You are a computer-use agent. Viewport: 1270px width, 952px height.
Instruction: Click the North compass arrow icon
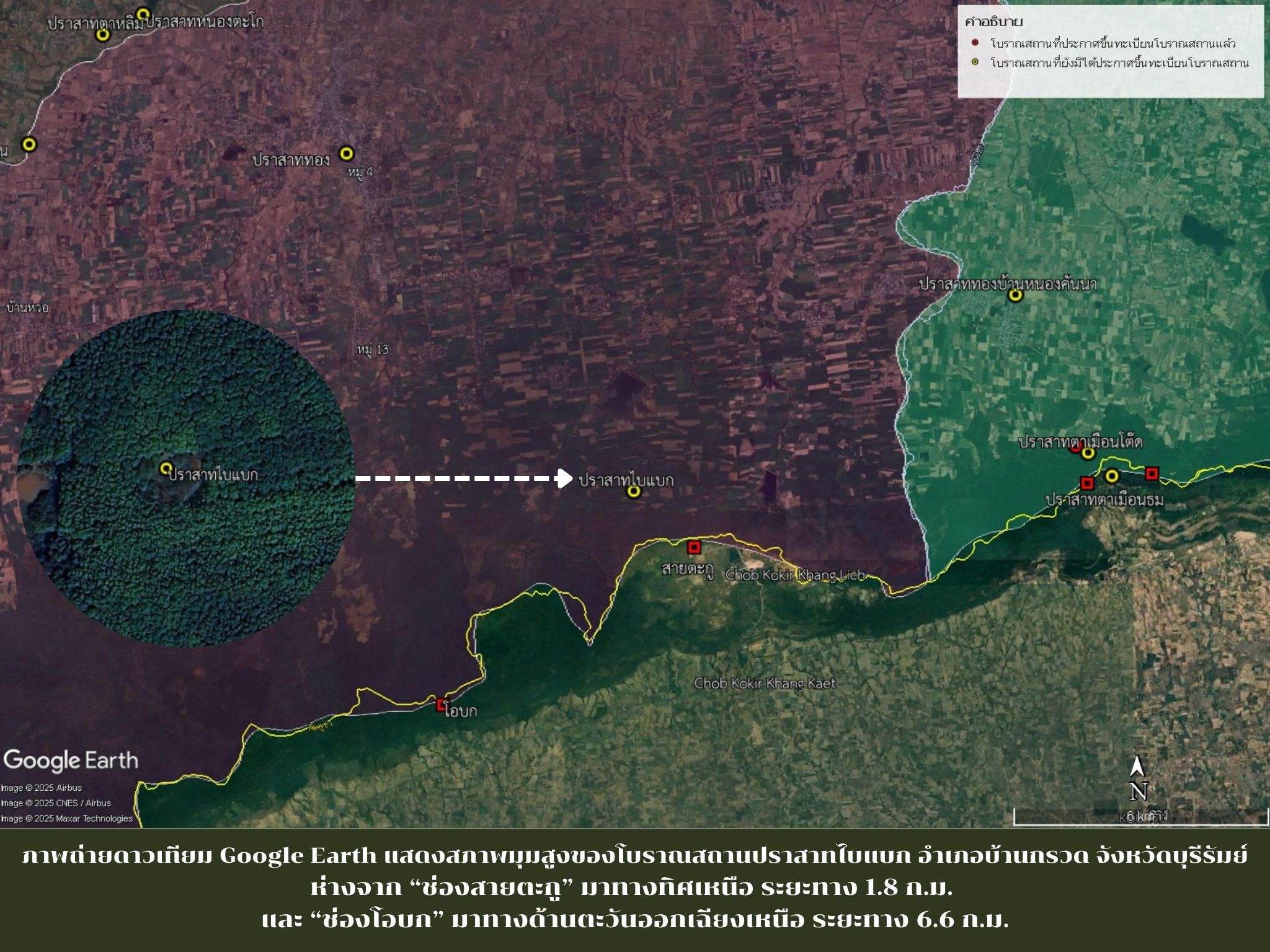(x=1137, y=767)
